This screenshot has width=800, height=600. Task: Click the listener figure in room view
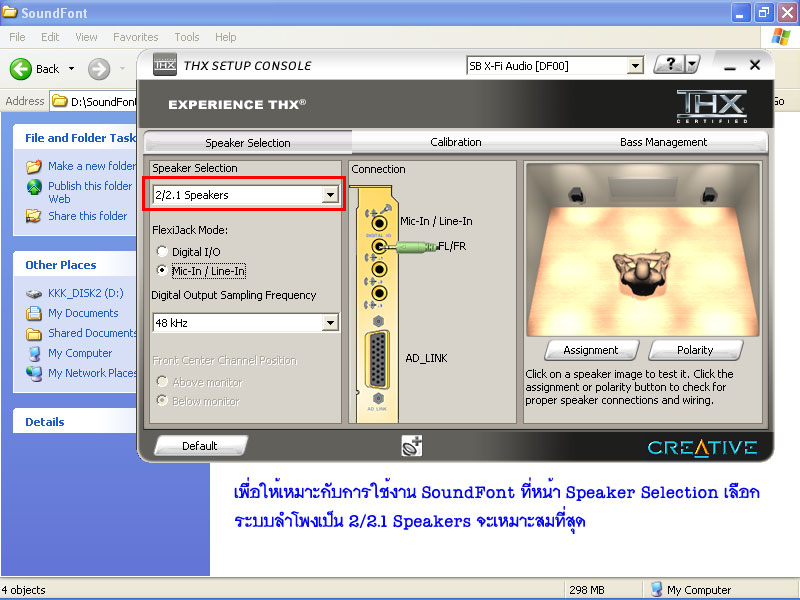[641, 273]
